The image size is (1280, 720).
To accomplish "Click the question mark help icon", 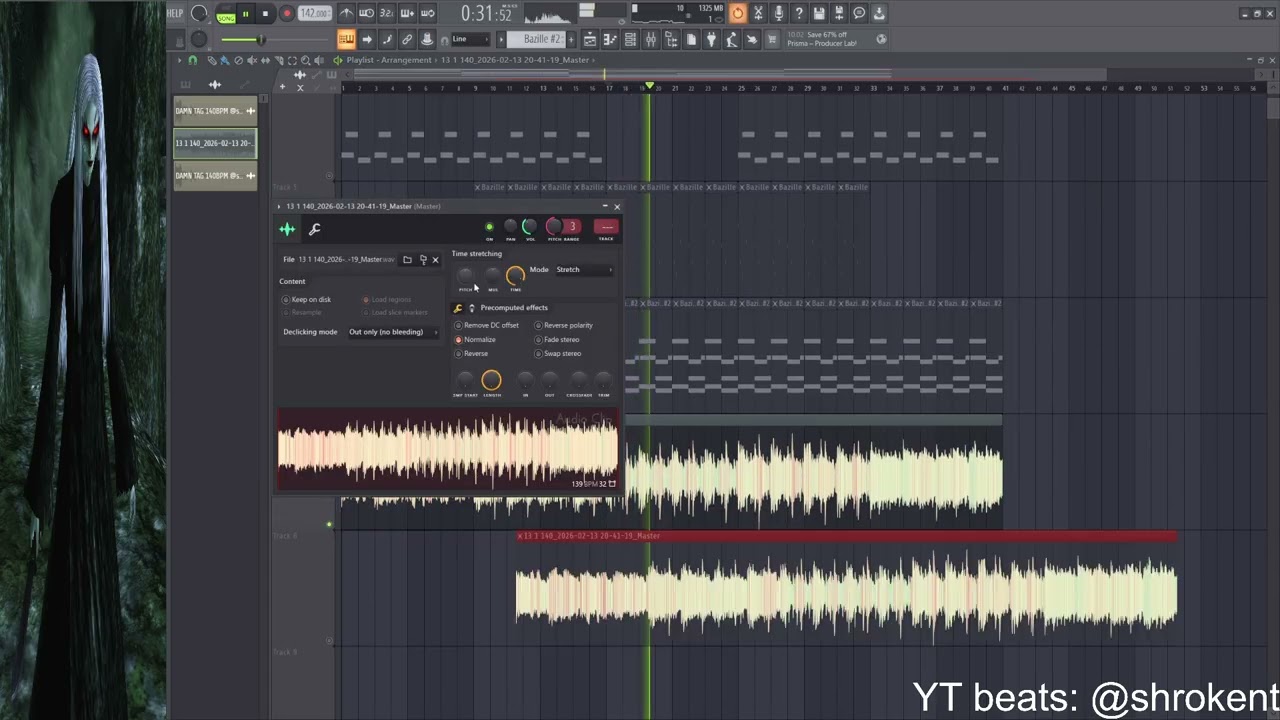I will (x=798, y=13).
